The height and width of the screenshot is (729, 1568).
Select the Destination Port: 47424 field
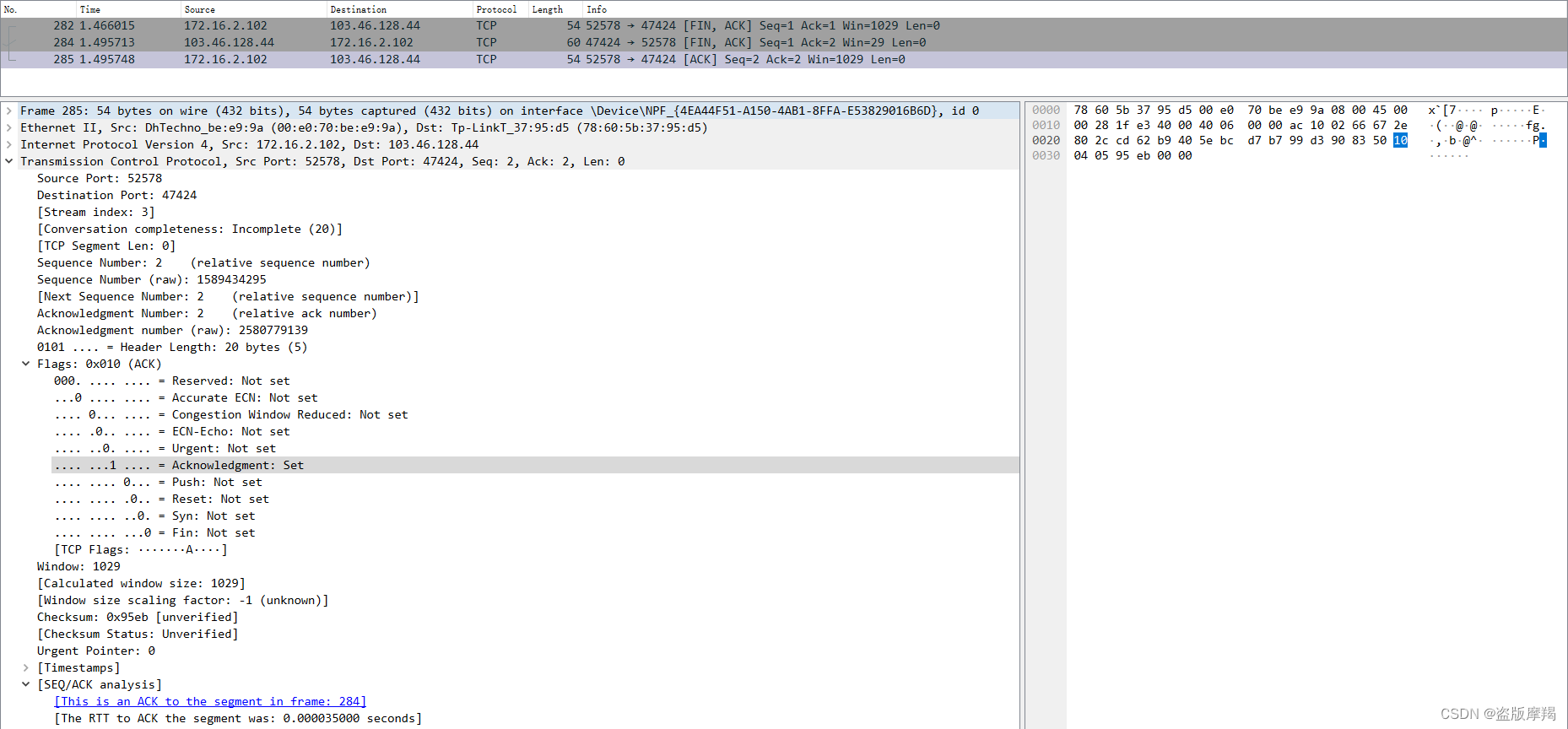[x=116, y=195]
